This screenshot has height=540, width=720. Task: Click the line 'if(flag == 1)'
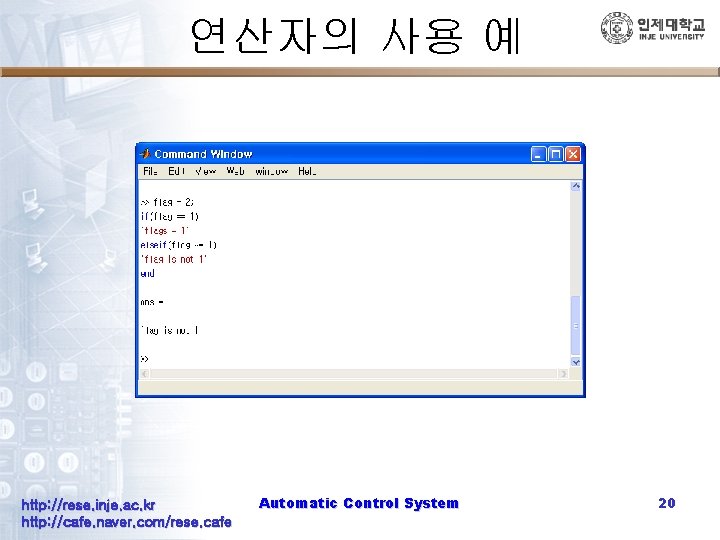(x=169, y=216)
